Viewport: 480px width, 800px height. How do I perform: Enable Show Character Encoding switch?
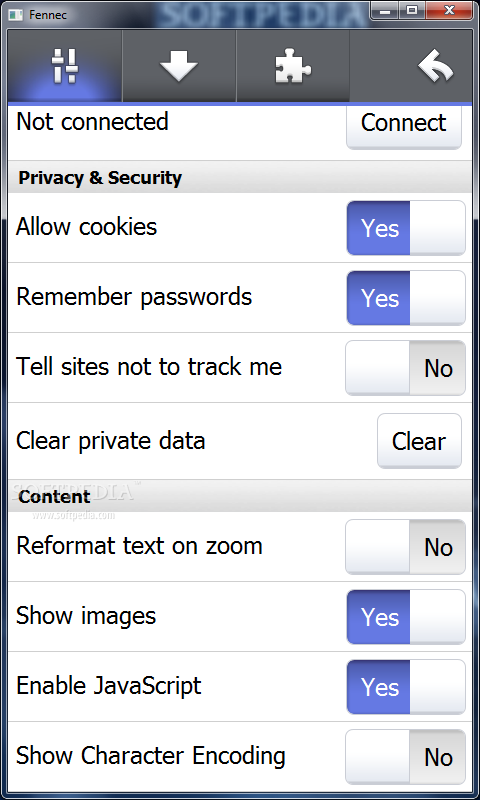(x=406, y=757)
